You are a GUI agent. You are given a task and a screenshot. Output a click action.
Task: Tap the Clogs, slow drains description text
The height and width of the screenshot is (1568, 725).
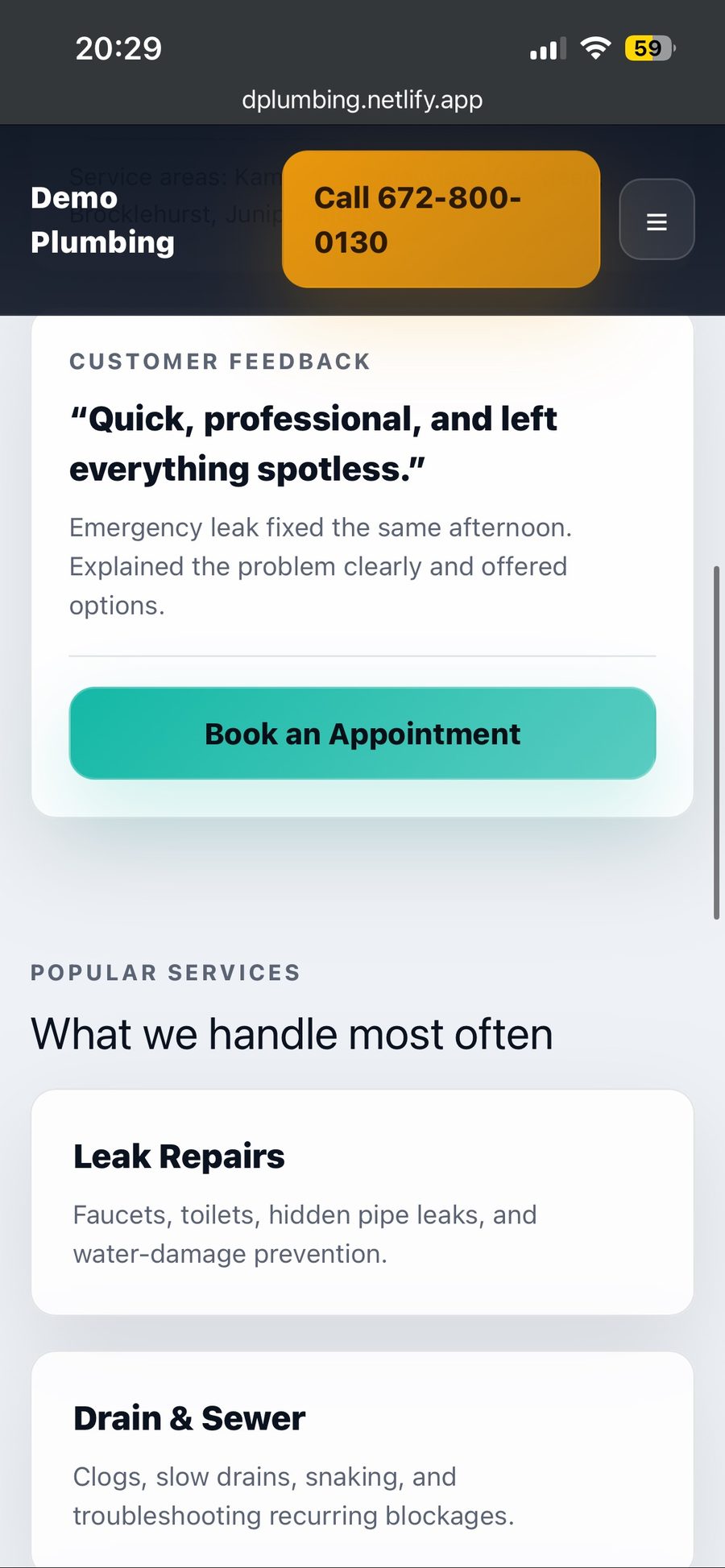(293, 1496)
